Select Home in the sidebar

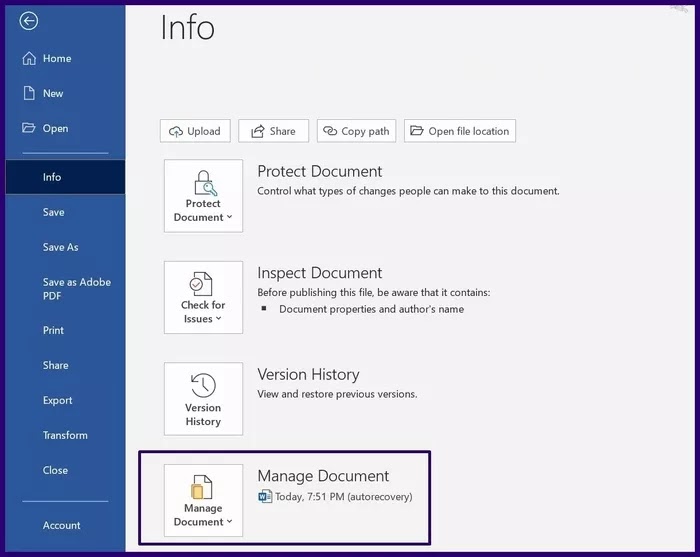click(x=65, y=58)
